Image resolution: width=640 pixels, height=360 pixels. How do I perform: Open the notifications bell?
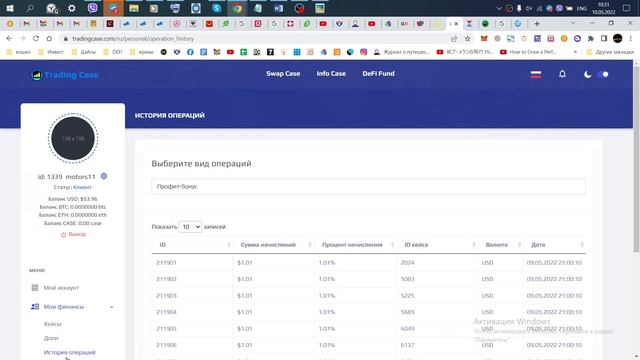coord(562,74)
